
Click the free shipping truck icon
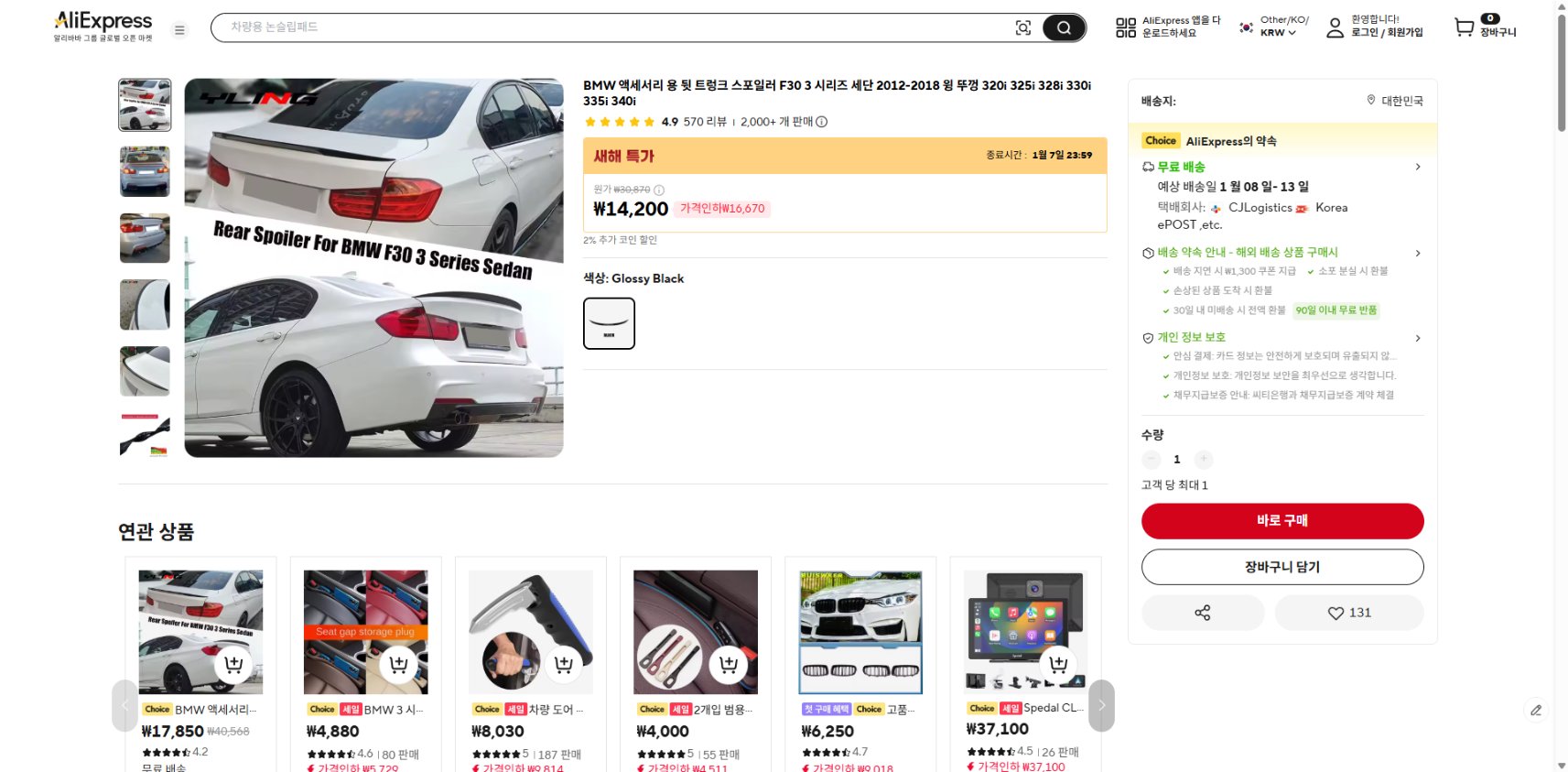coord(1148,167)
